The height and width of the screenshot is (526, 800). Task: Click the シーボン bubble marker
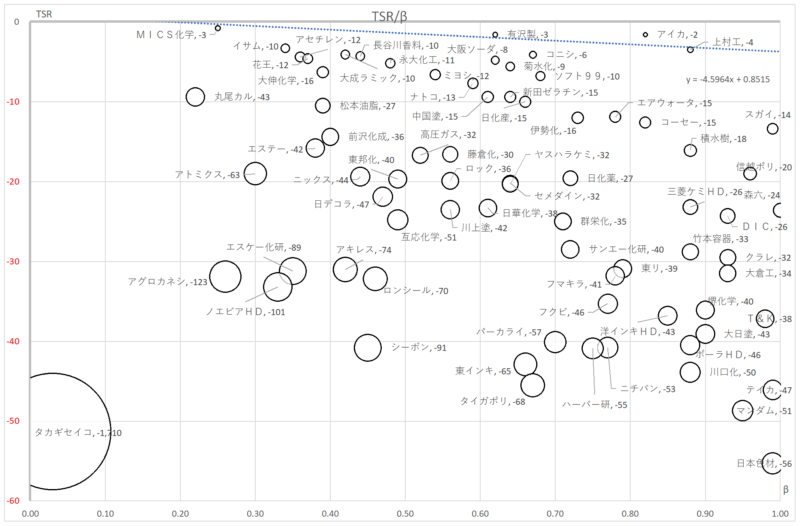click(x=368, y=348)
